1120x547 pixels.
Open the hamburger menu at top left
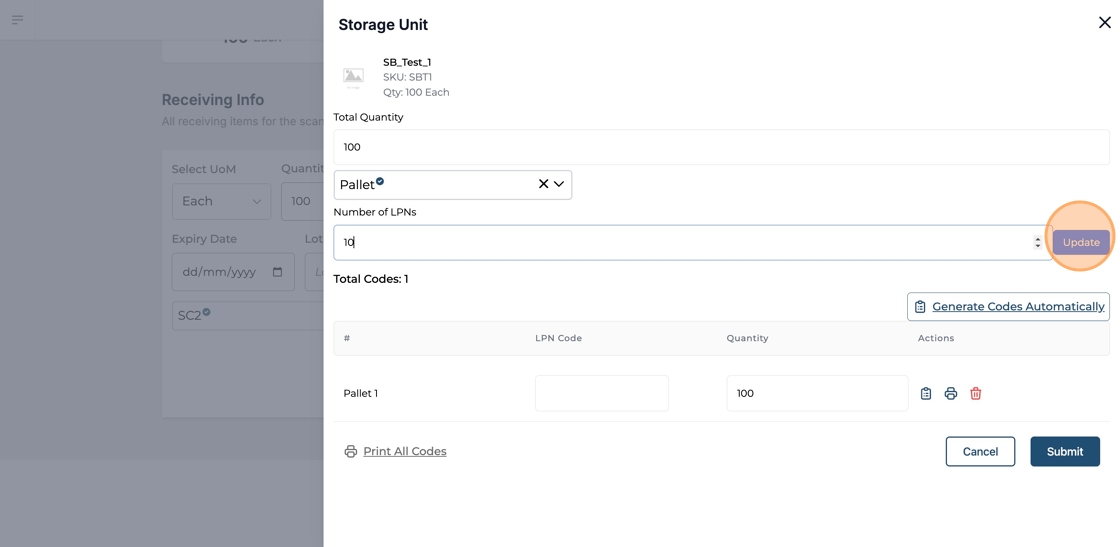17,20
